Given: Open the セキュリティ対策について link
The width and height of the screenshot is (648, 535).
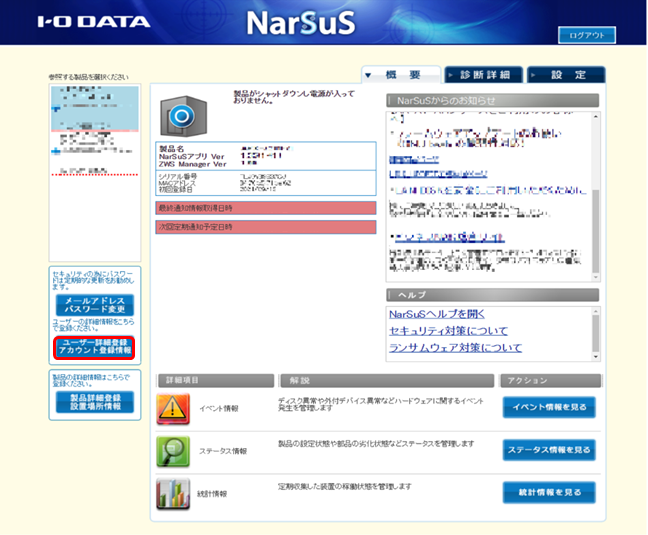Looking at the screenshot, I should coord(448,331).
